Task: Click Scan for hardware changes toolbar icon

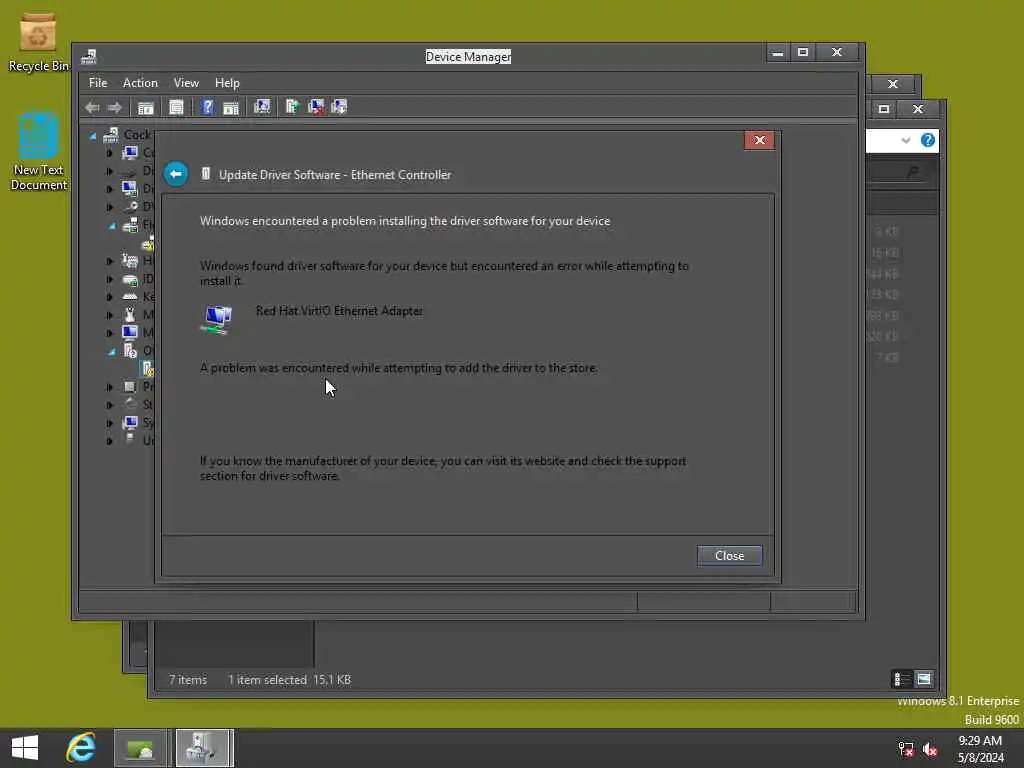Action: [x=262, y=107]
